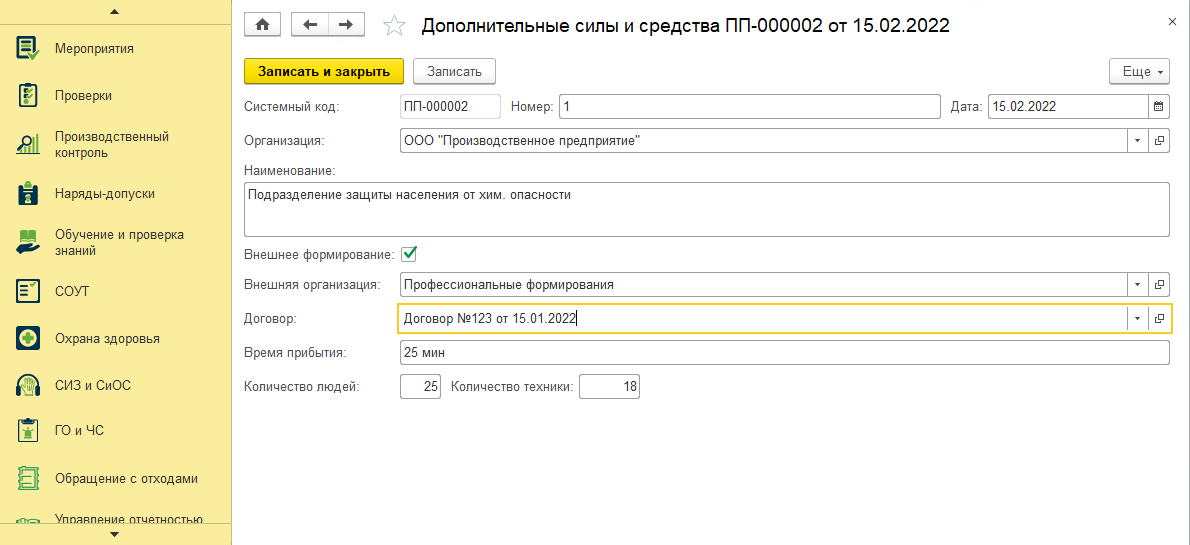Click the Дата input field

(x=1068, y=107)
